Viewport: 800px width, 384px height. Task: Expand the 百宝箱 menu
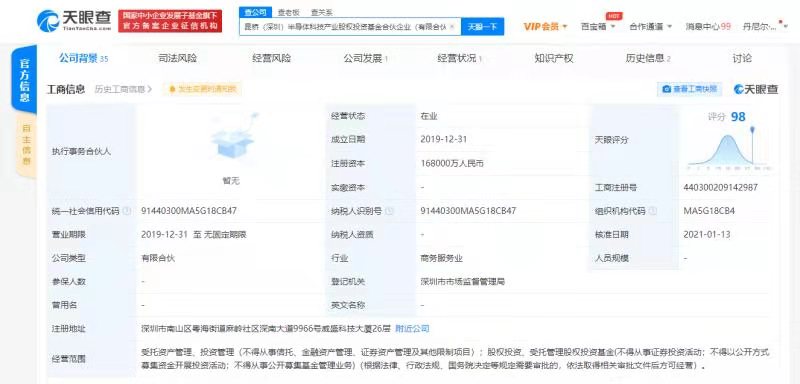597,27
